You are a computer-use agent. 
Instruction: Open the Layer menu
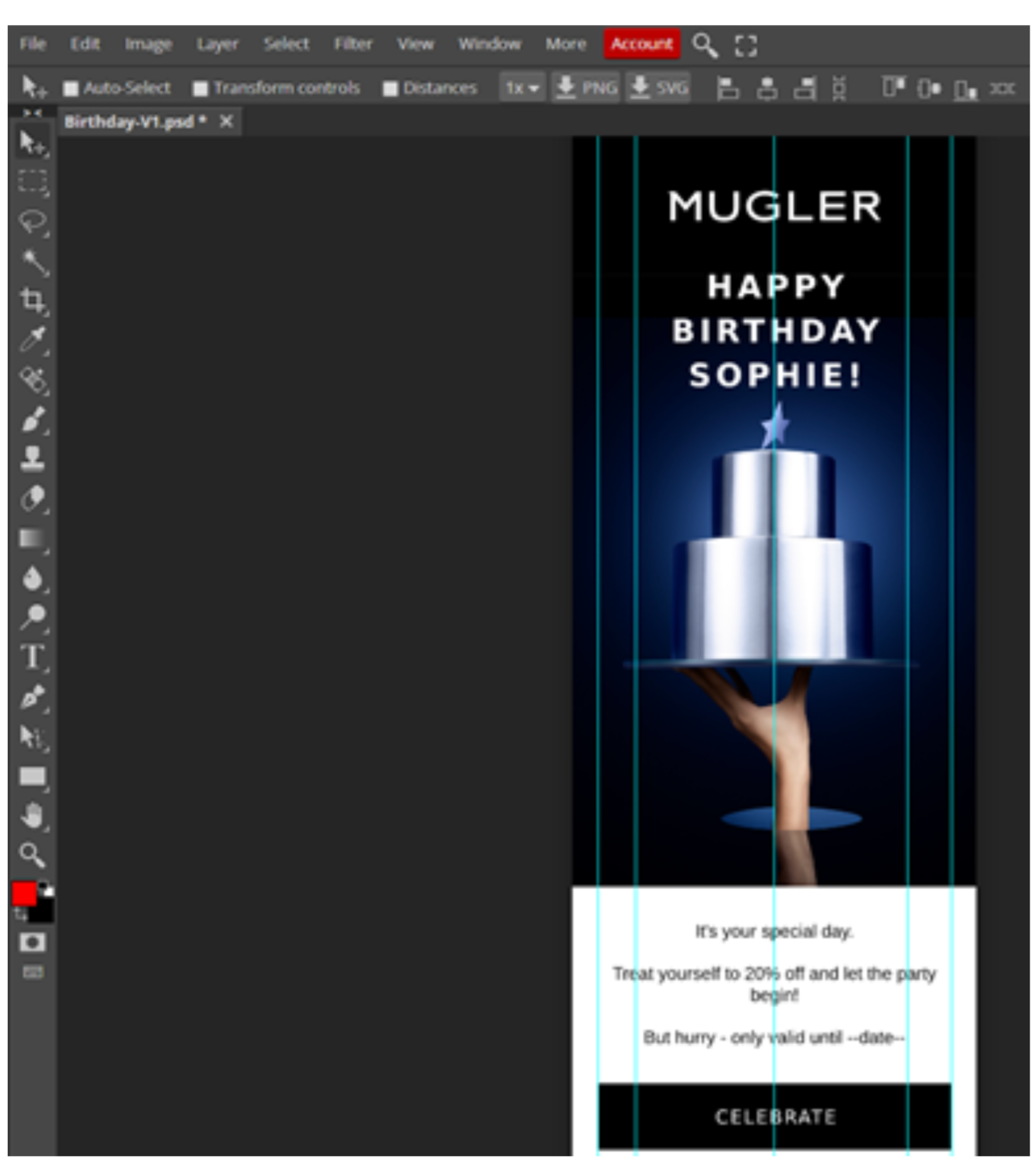[x=217, y=44]
